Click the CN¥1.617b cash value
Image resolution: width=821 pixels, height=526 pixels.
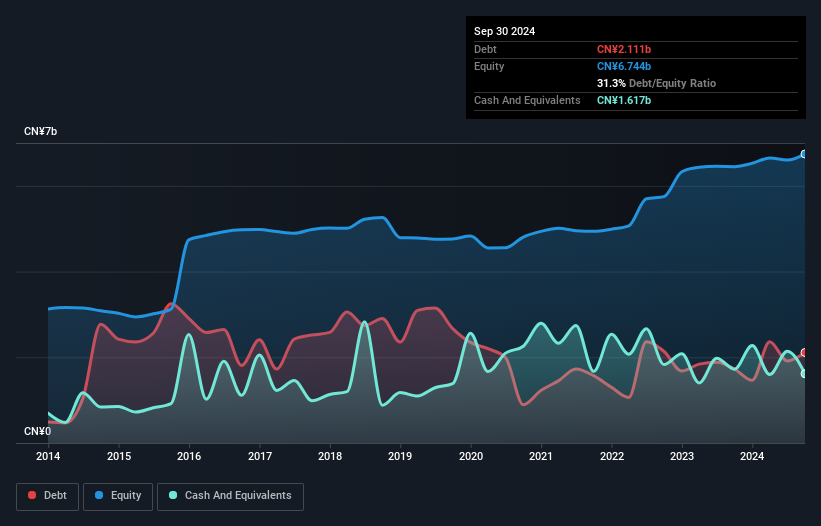624,100
